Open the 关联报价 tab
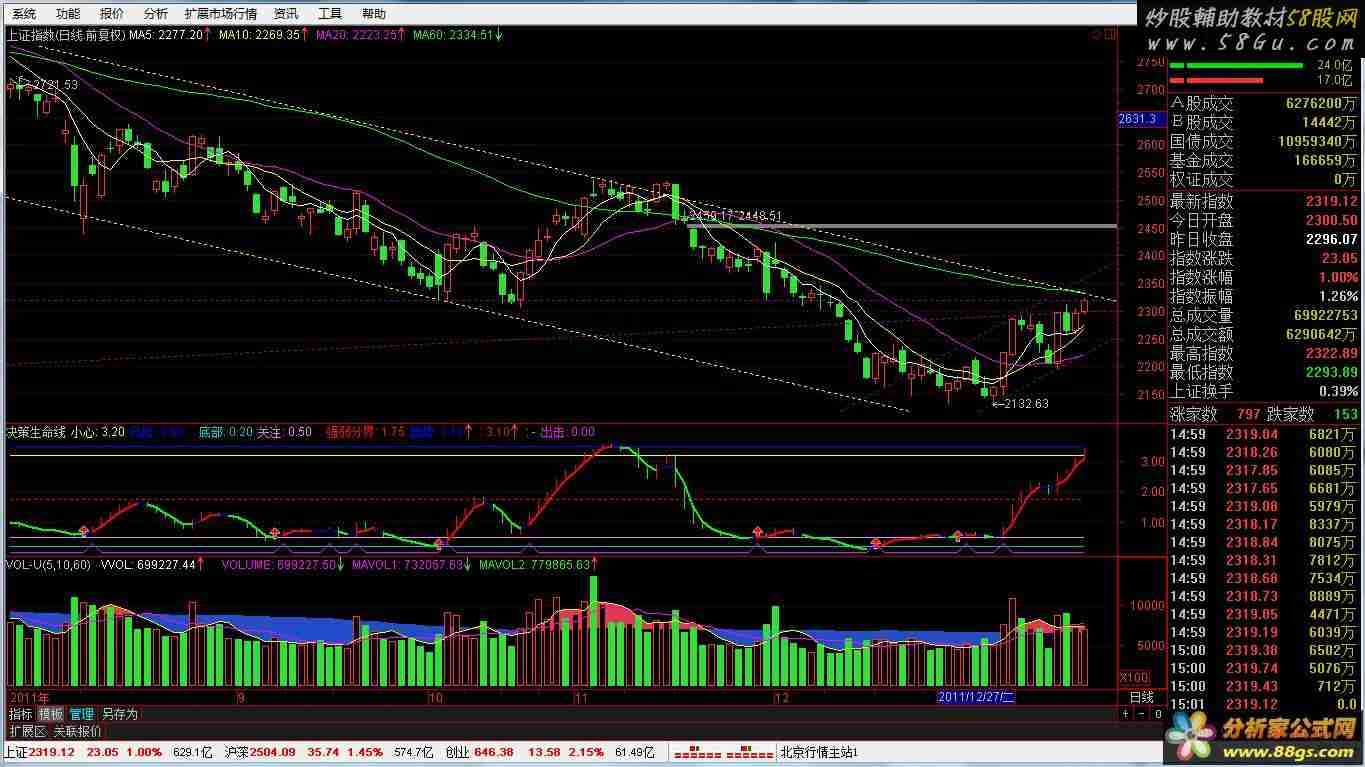The width and height of the screenshot is (1365, 767). click(77, 731)
